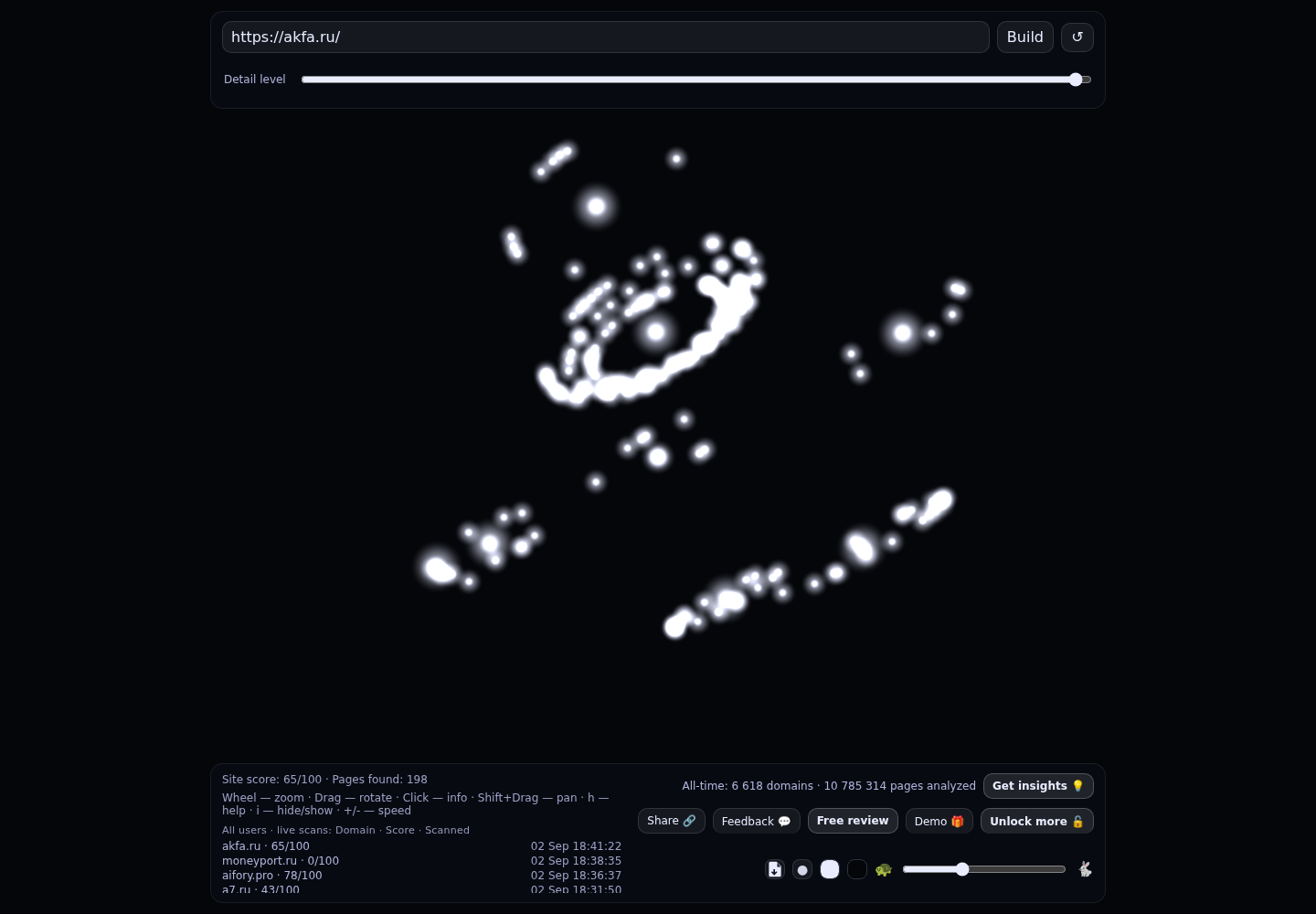This screenshot has height=914, width=1316.
Task: Select the black color swatch
Action: tap(857, 869)
